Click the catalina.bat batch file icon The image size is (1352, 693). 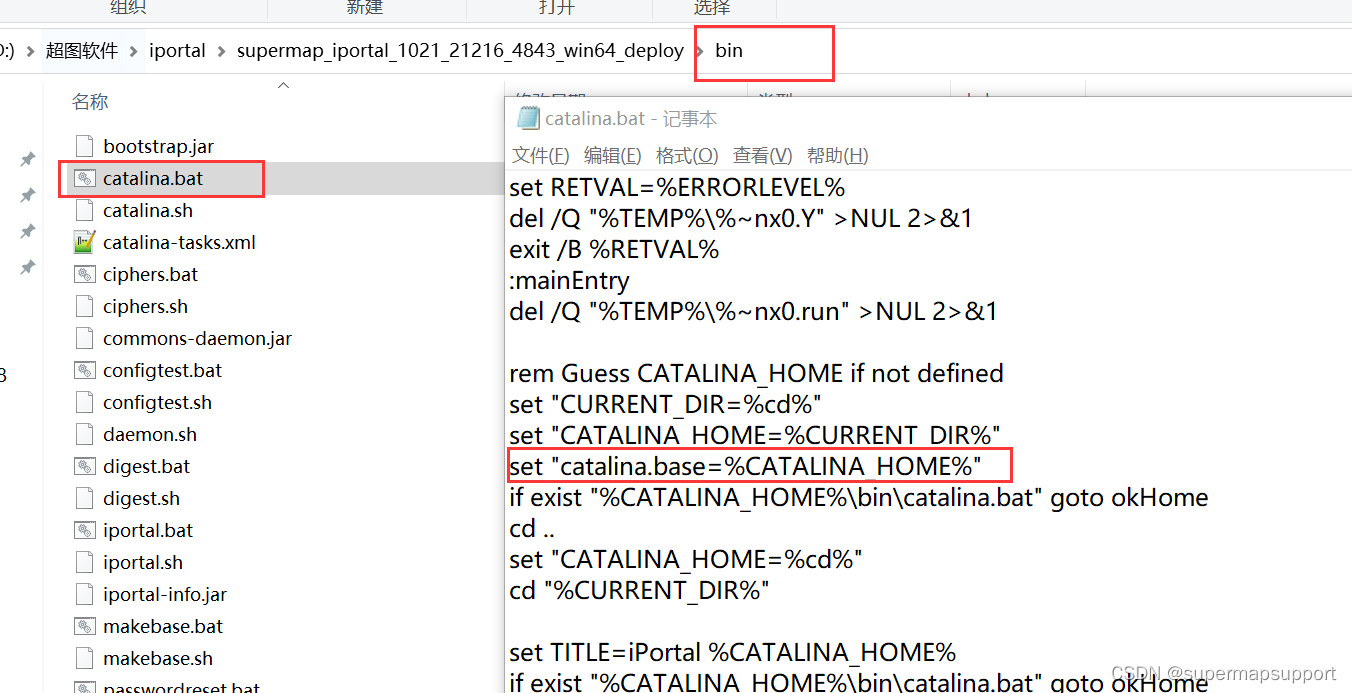84,178
